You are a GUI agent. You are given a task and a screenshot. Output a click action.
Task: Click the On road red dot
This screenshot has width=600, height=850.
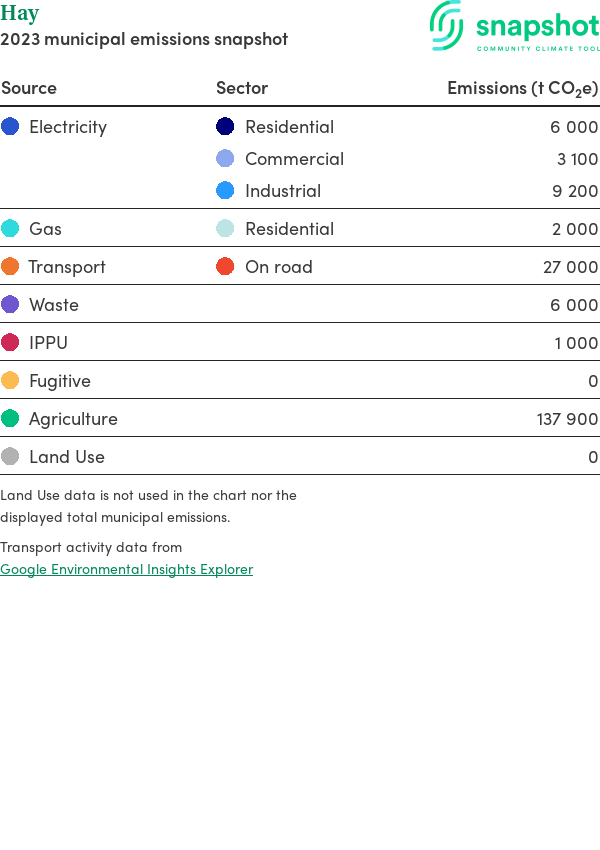tap(225, 267)
